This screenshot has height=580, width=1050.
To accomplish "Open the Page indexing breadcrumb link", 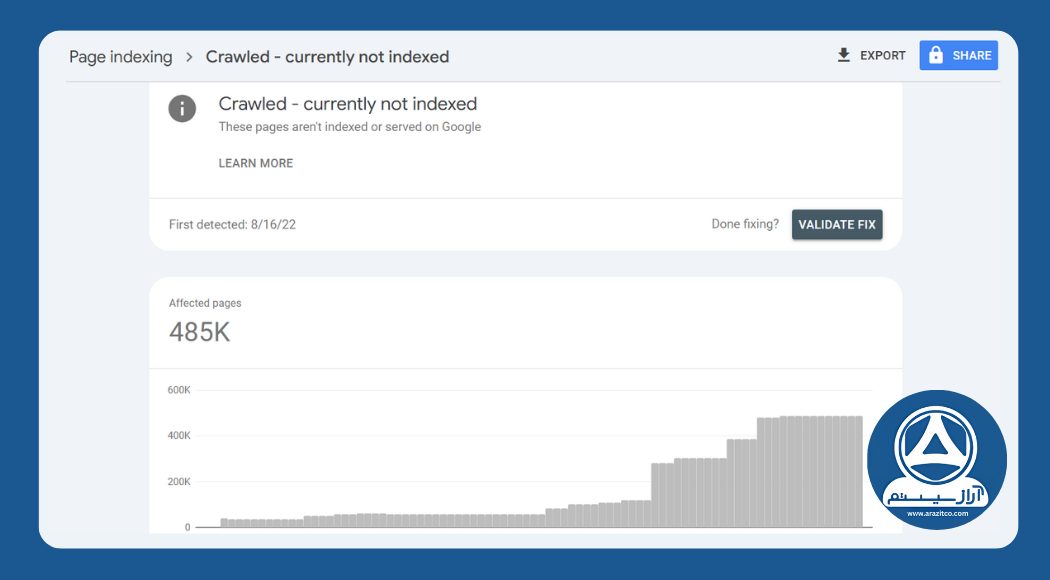I will pos(119,56).
